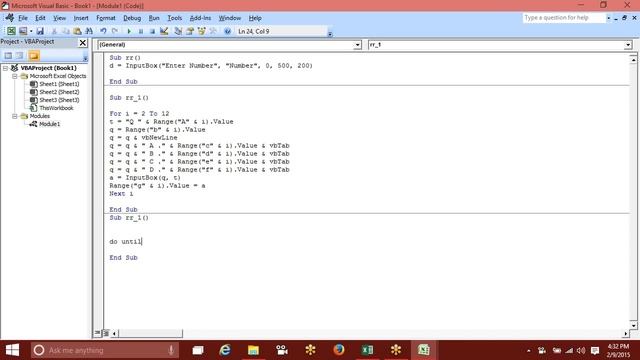This screenshot has height=360, width=640.
Task: Open Properties Window toolbar icon
Action: 190,31
